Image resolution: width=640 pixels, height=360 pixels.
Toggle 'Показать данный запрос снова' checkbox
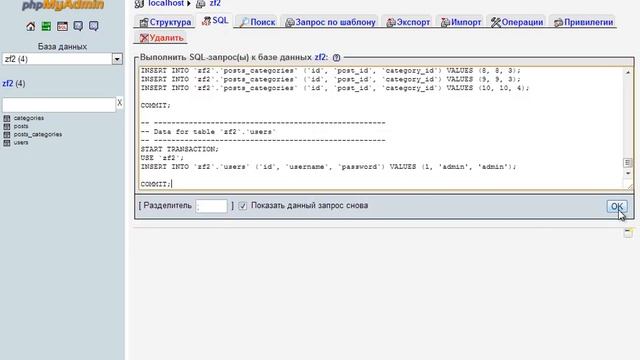(243, 206)
